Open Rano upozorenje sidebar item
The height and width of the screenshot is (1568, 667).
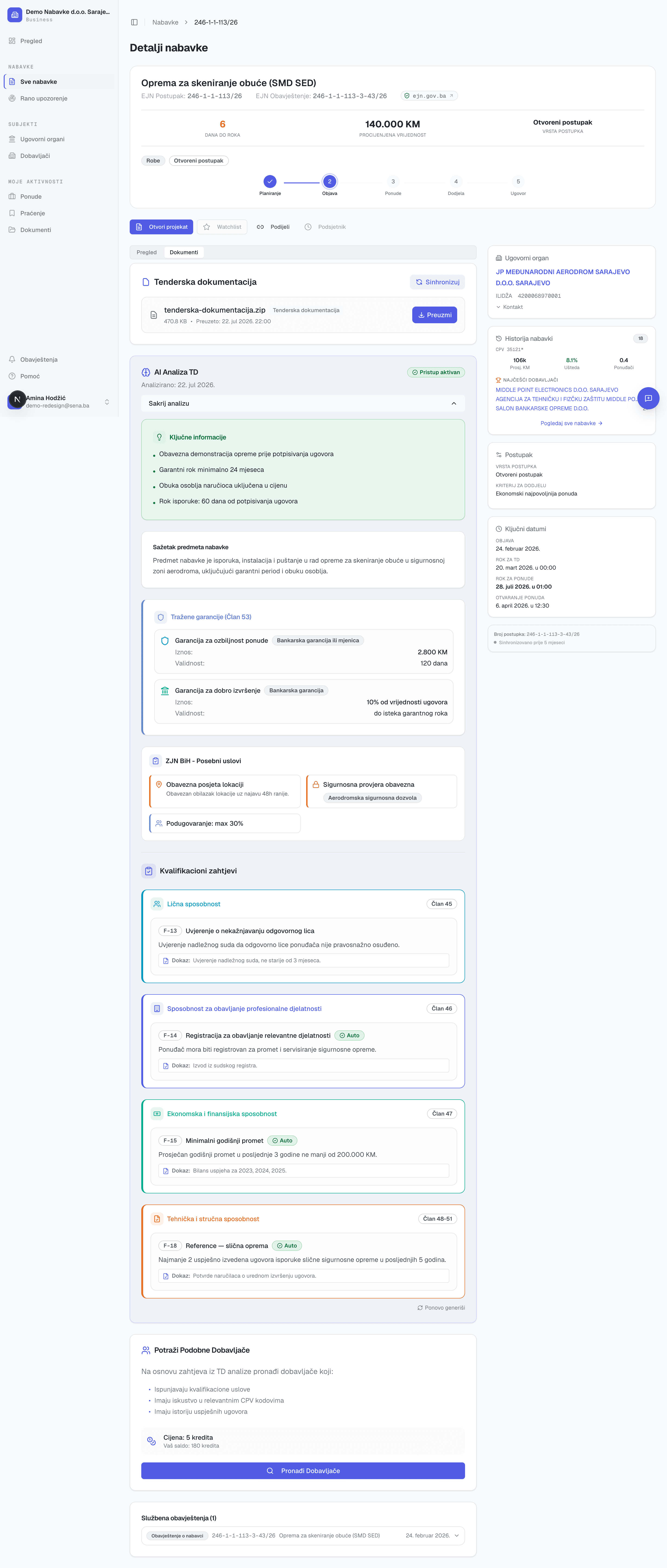click(x=59, y=99)
